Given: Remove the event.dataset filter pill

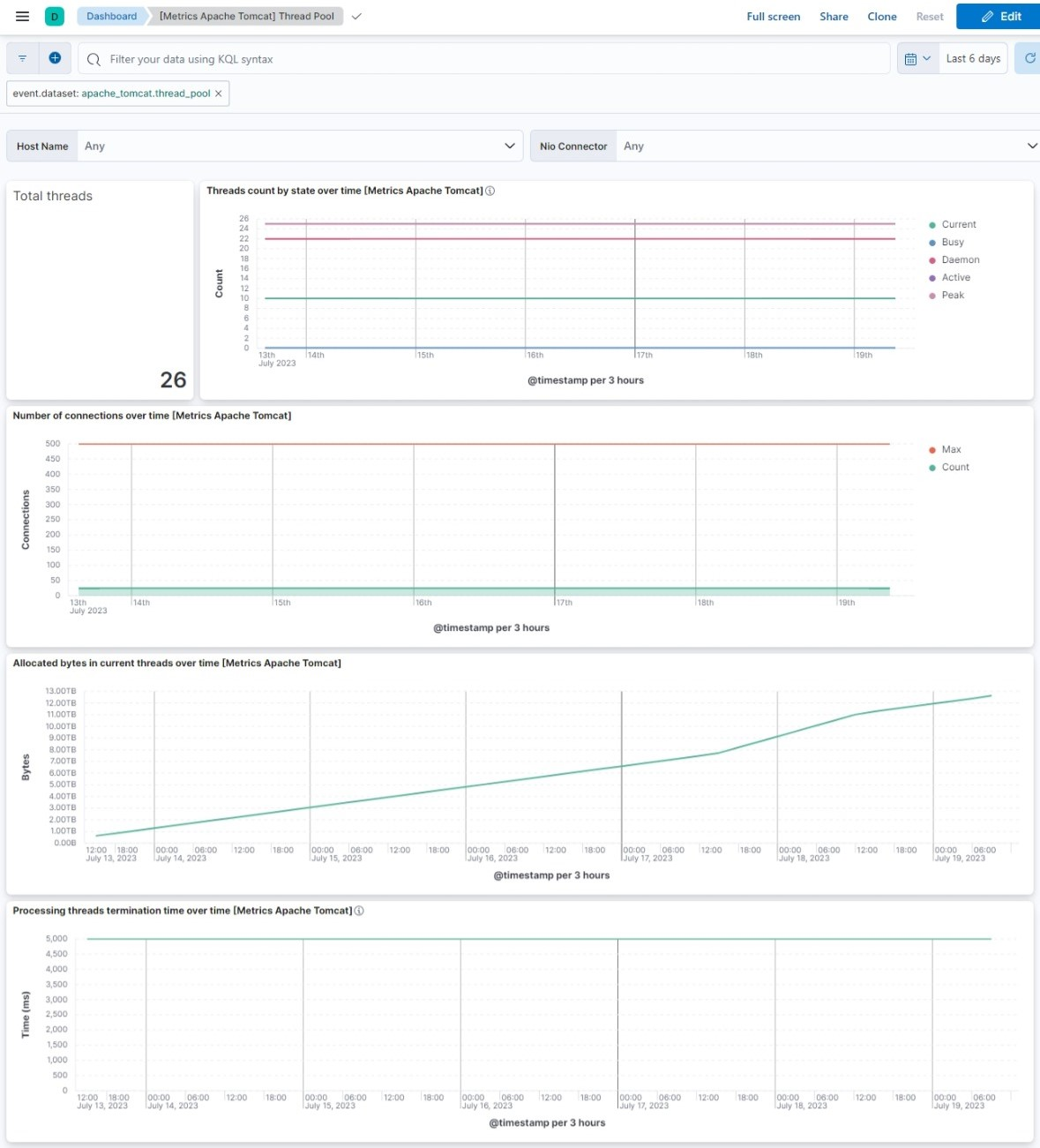Looking at the screenshot, I should click(x=219, y=94).
